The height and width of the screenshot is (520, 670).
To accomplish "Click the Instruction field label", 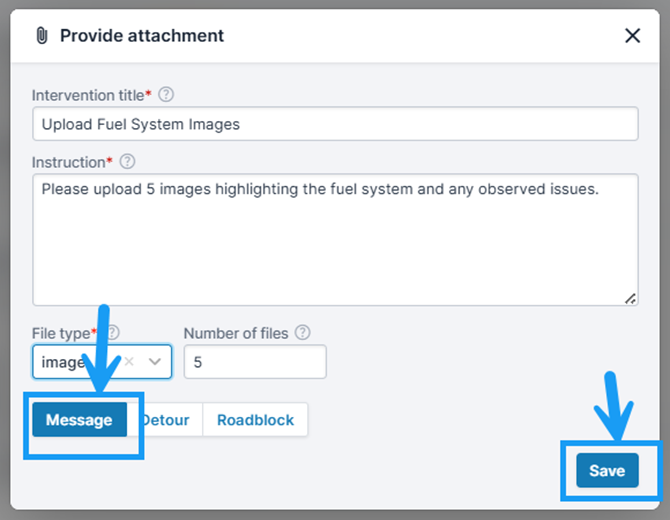I will coord(68,162).
